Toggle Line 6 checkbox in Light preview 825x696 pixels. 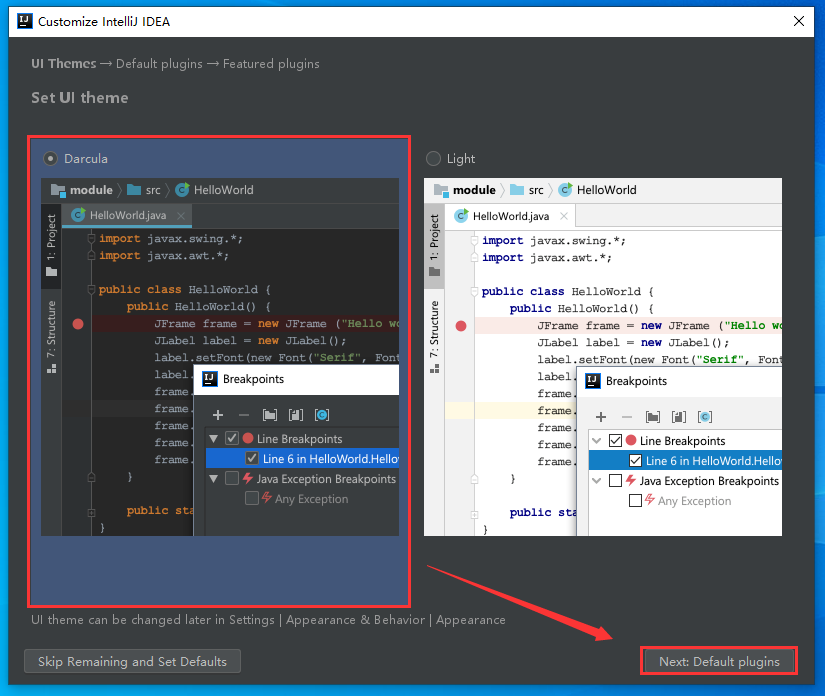(635, 460)
